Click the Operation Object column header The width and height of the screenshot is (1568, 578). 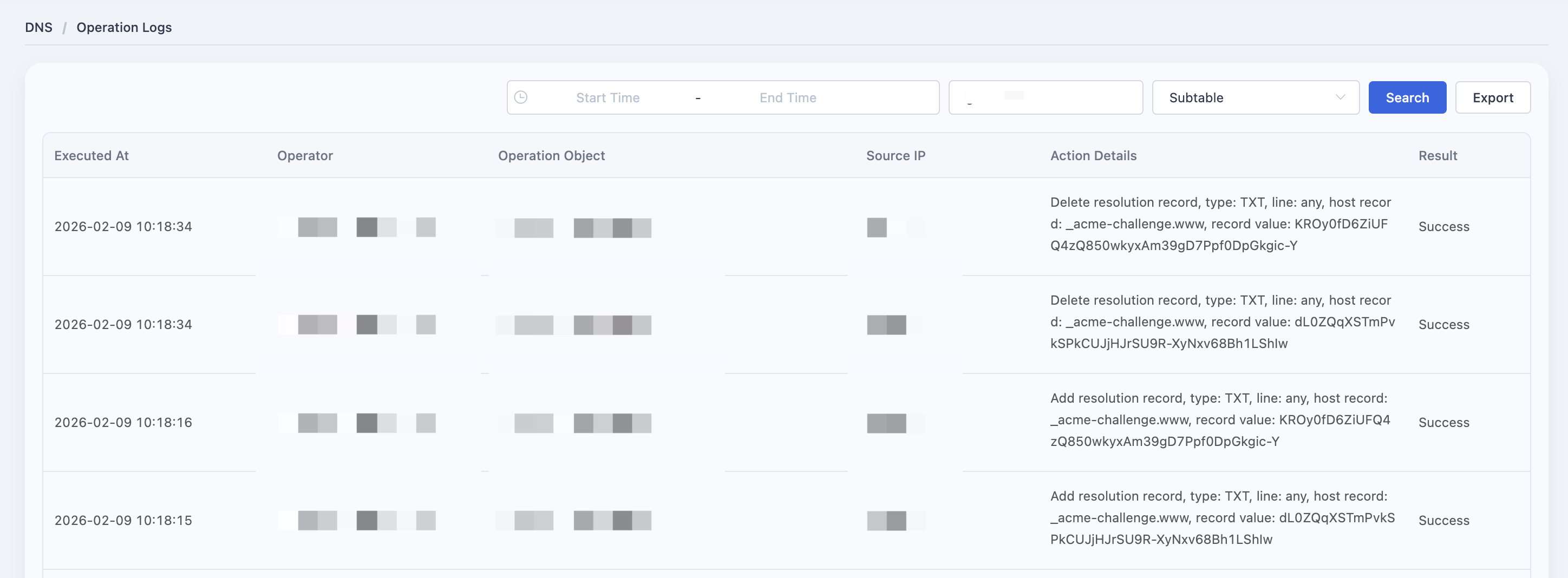tap(552, 156)
